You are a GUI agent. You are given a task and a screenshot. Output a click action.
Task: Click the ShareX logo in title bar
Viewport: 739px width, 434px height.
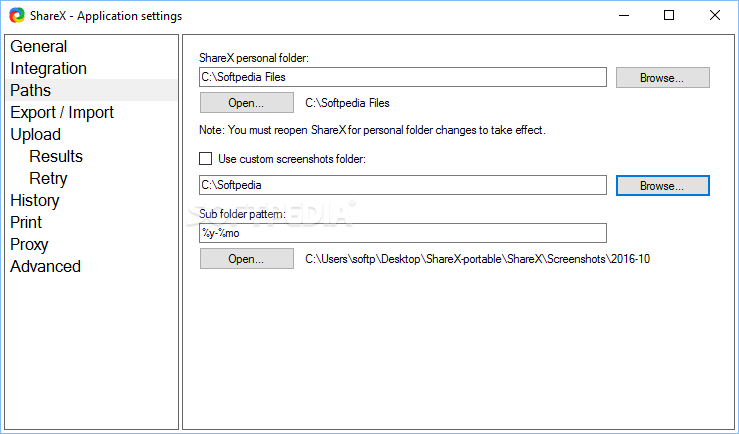click(16, 15)
